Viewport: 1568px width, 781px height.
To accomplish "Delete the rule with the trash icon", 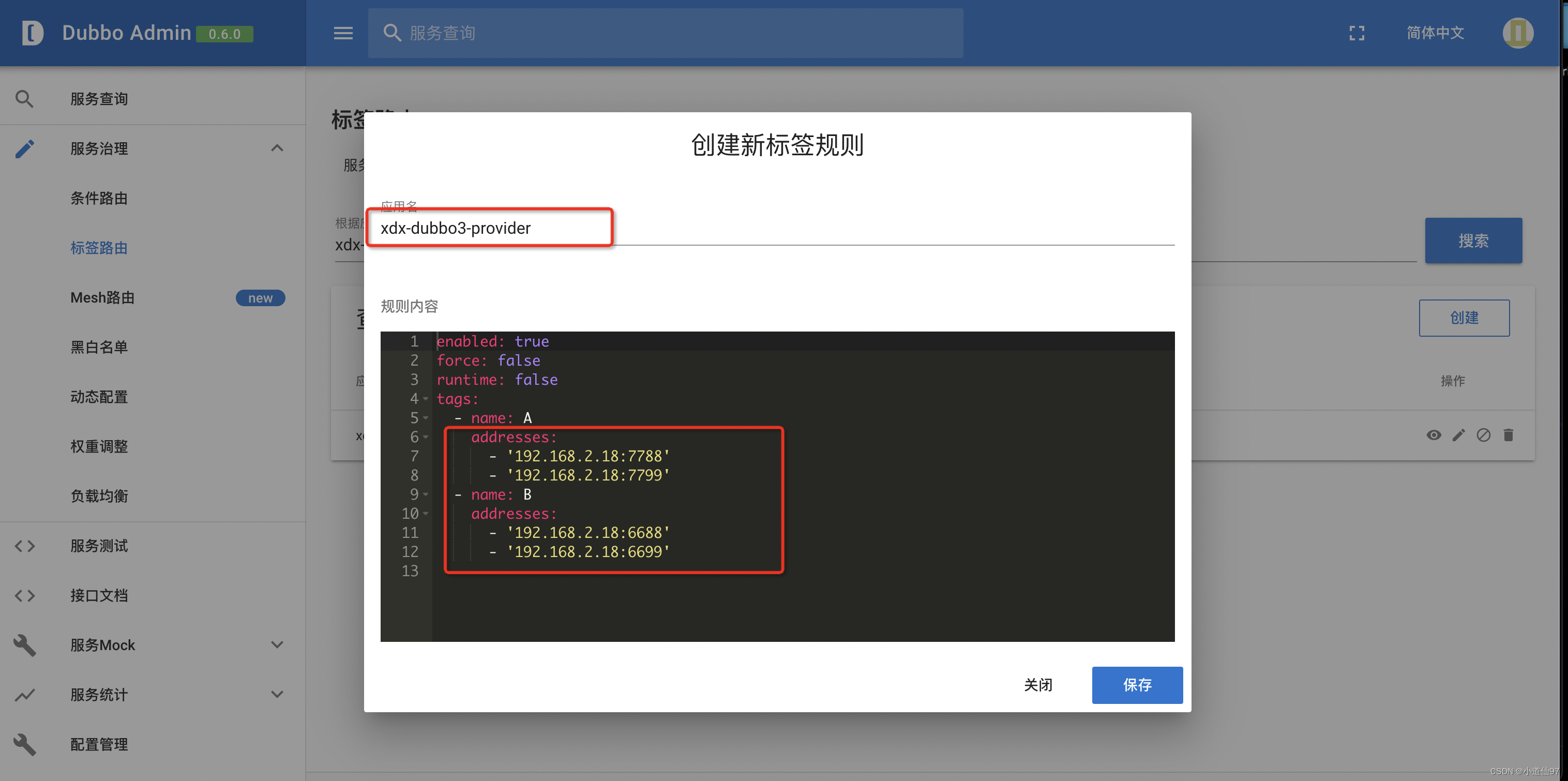I will (x=1509, y=434).
